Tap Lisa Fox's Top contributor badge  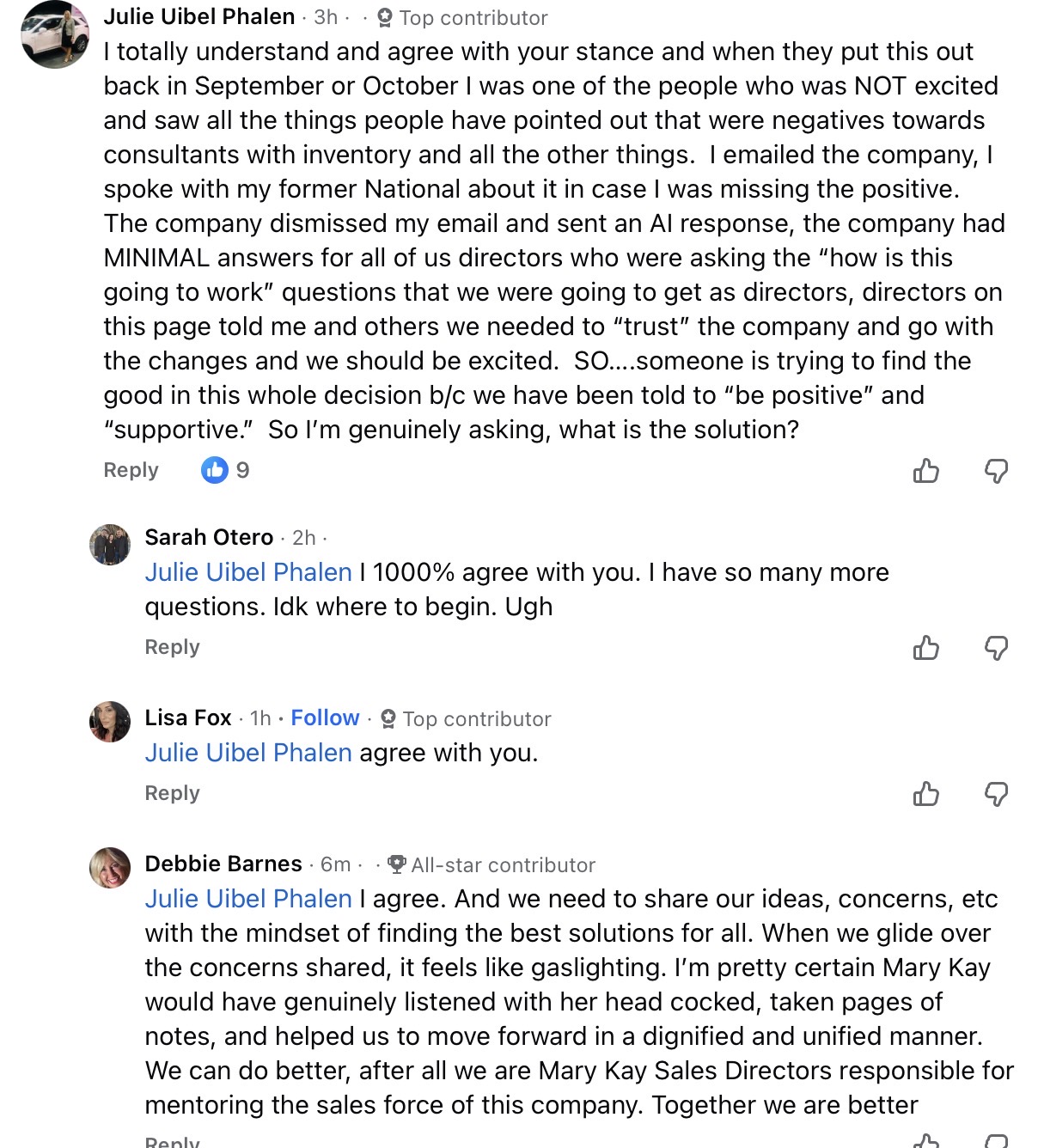pos(466,718)
